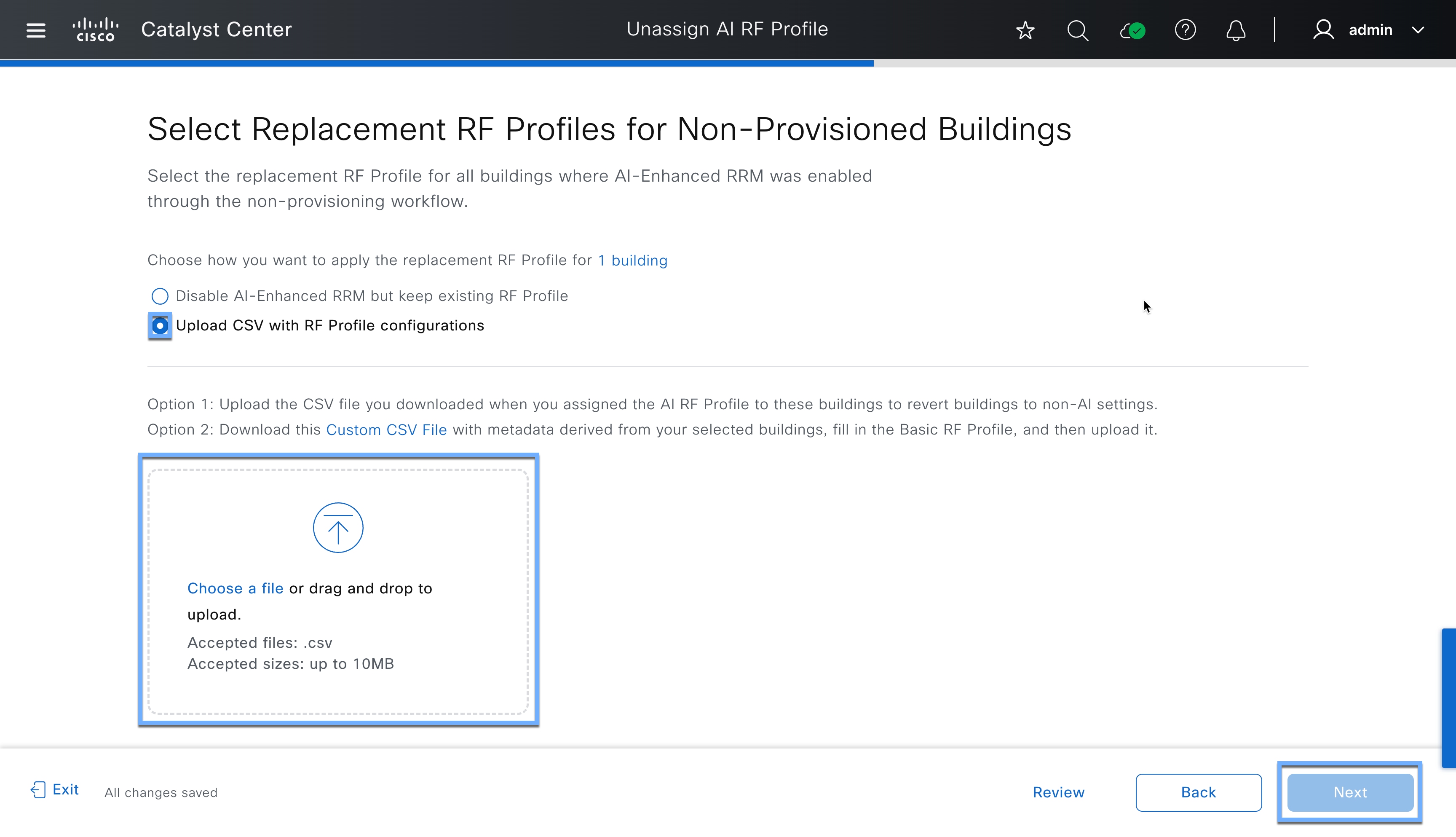Open the 1 building link
1456x837 pixels.
[632, 260]
